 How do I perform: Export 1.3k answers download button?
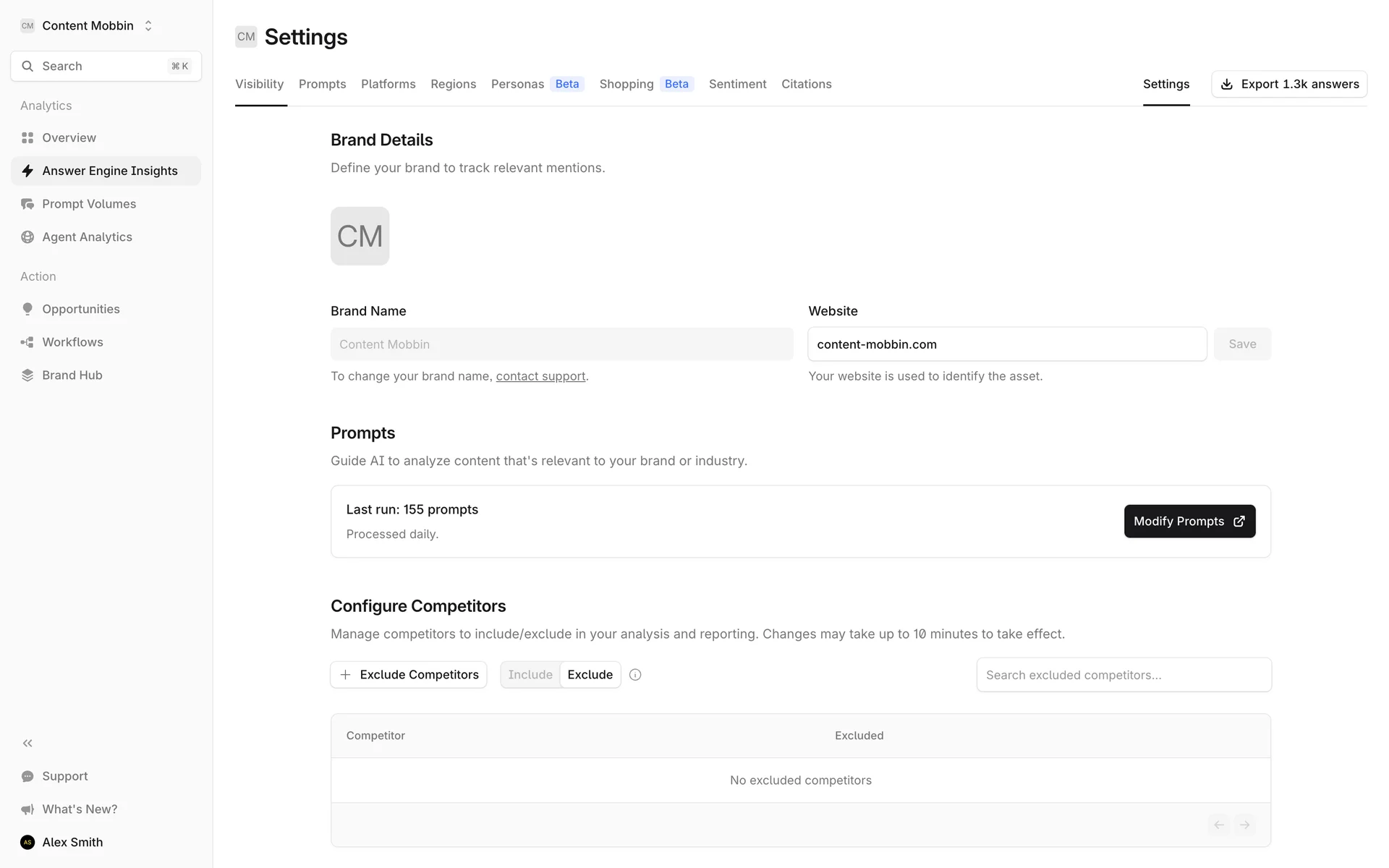tap(1288, 84)
